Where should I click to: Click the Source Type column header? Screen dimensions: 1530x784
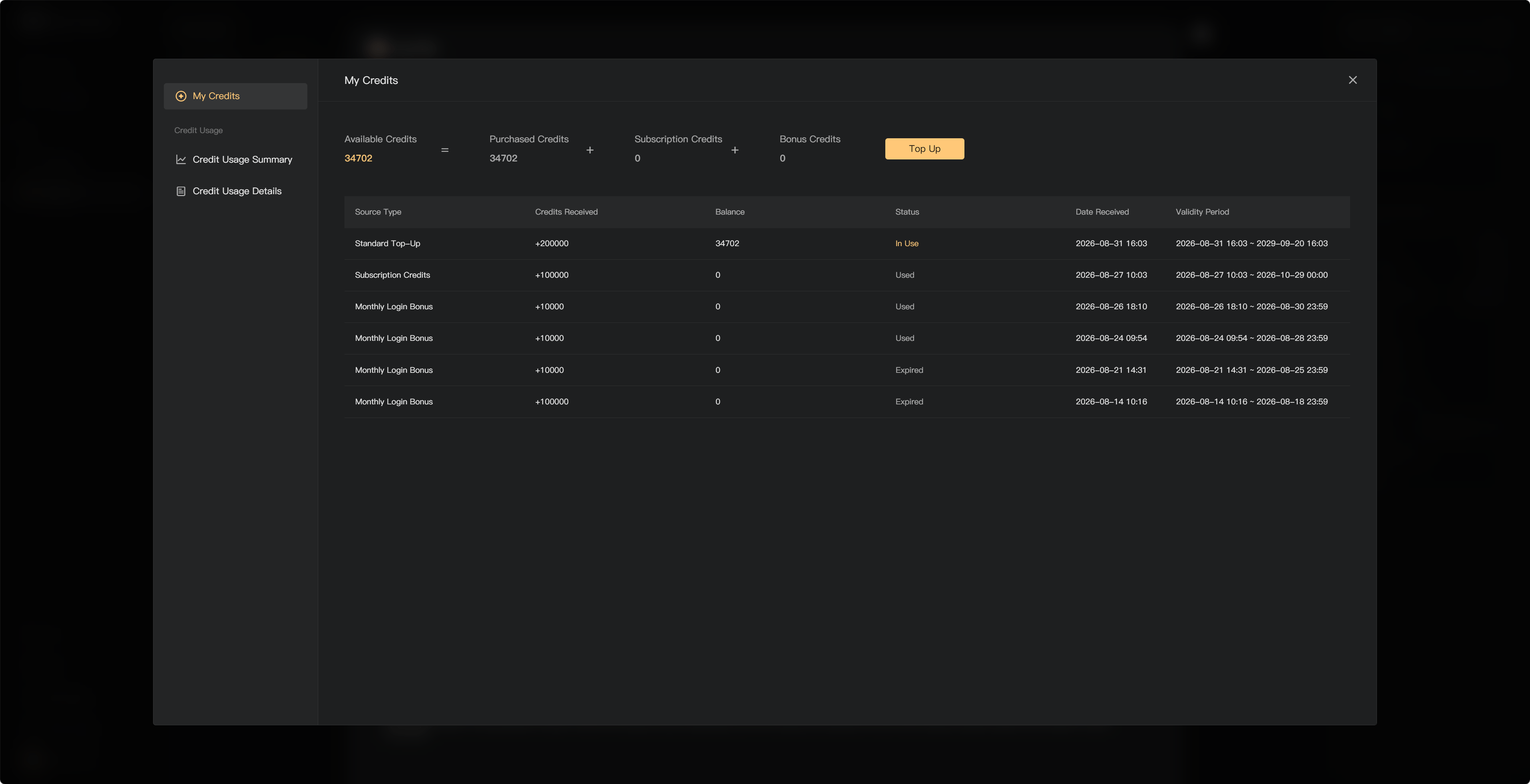tap(378, 212)
